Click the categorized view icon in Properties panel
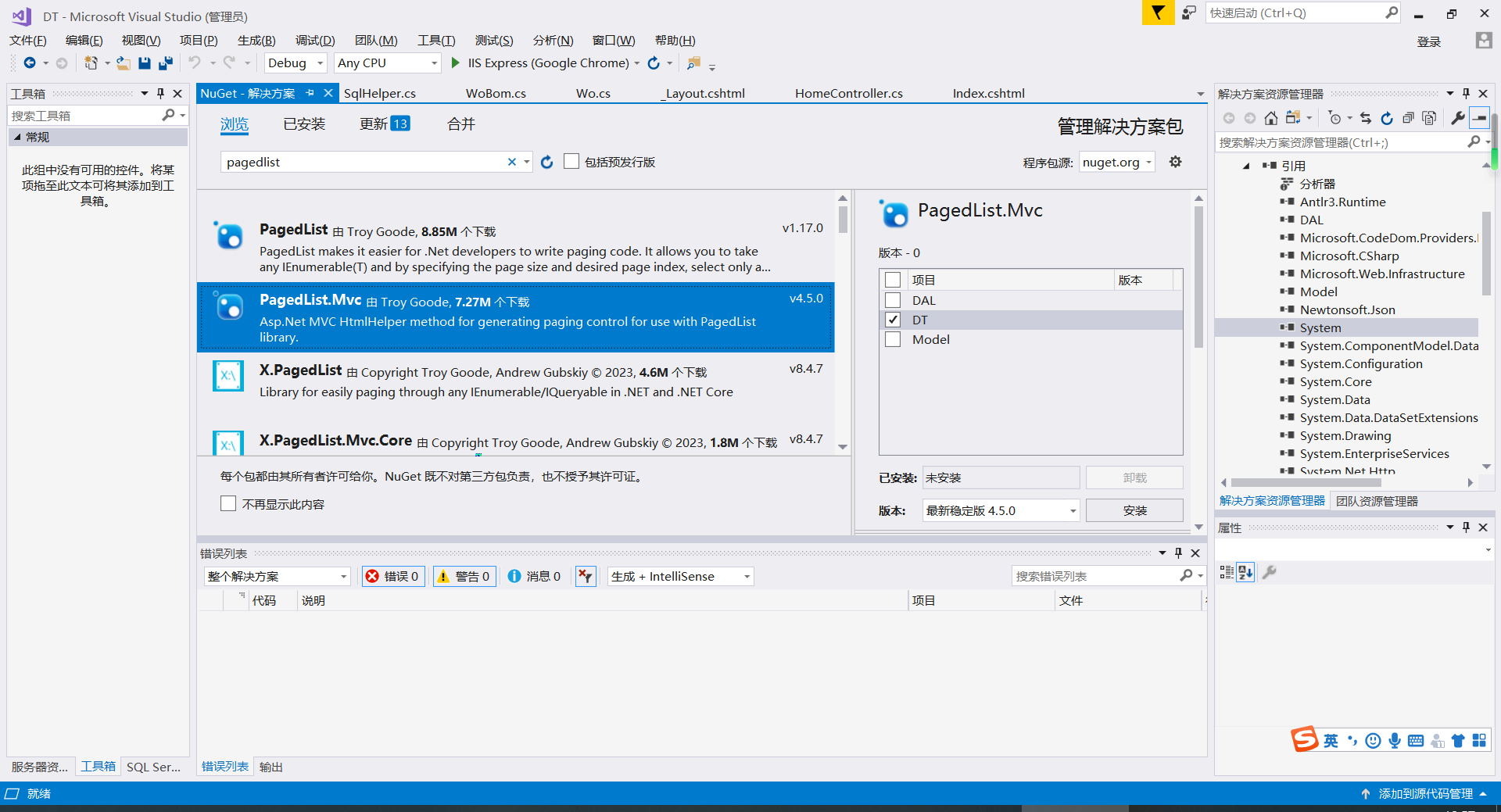1501x812 pixels. [x=1227, y=572]
